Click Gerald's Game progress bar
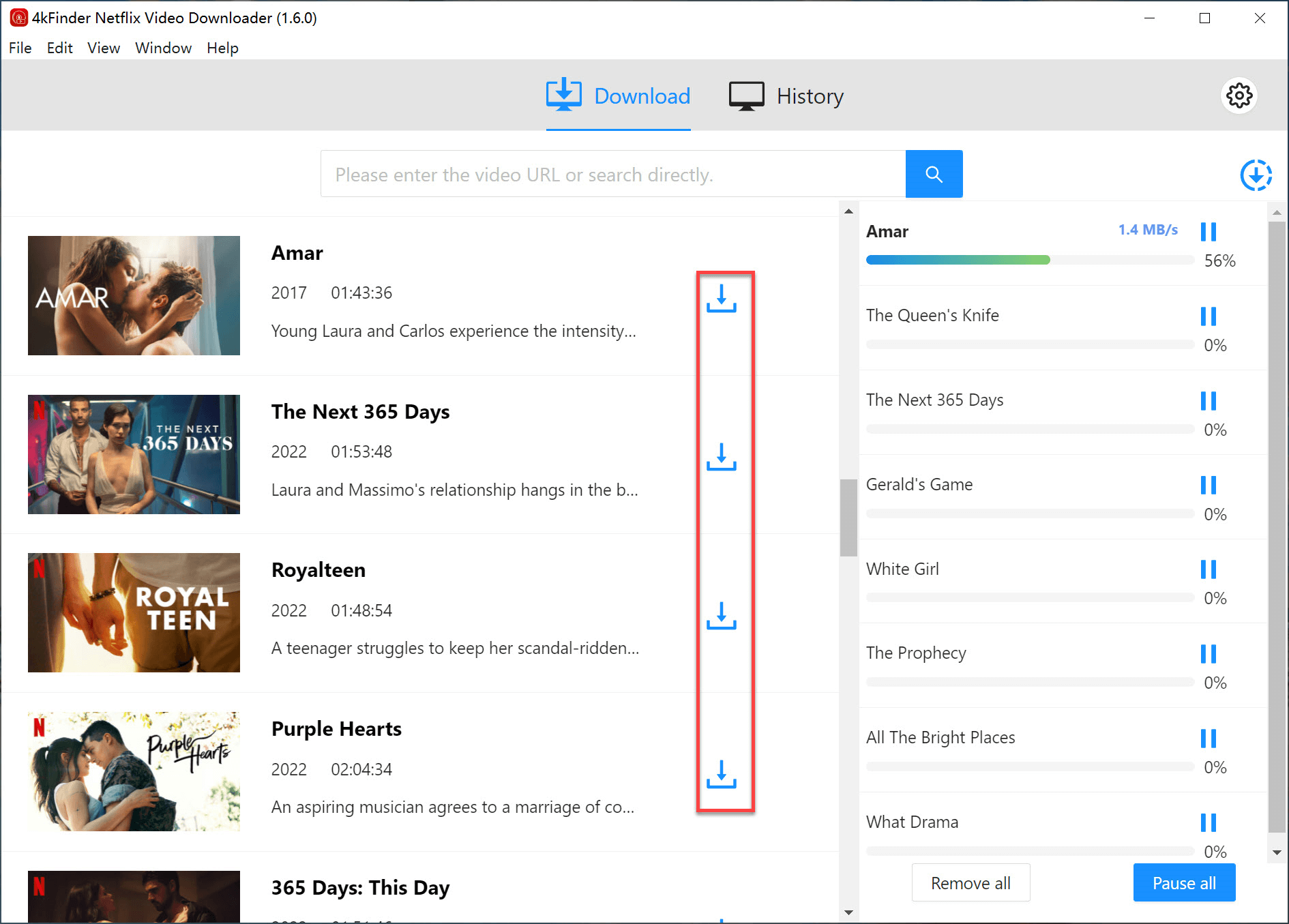 coord(1030,513)
